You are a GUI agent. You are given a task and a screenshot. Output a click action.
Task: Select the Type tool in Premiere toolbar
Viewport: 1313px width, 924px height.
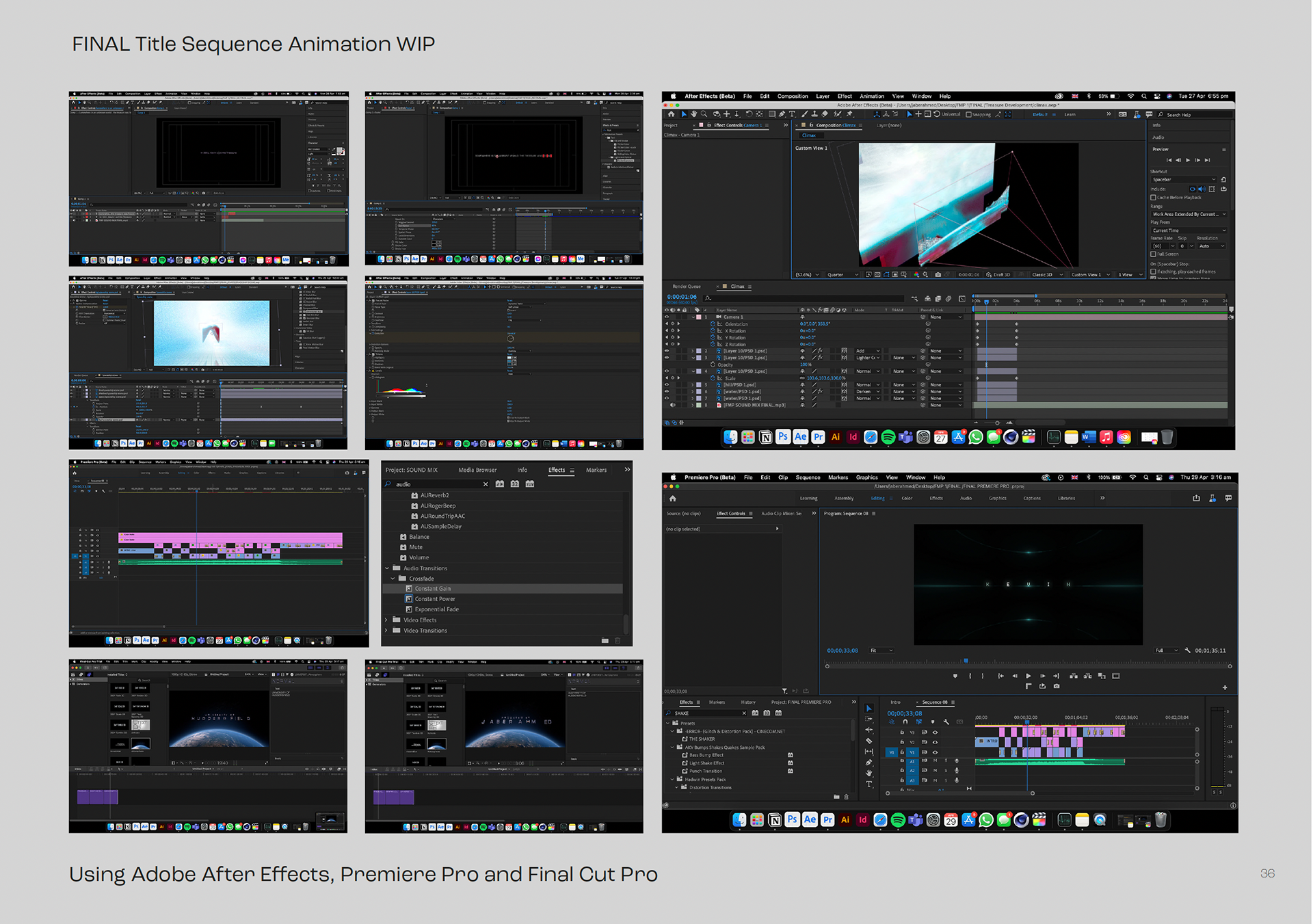[x=869, y=784]
